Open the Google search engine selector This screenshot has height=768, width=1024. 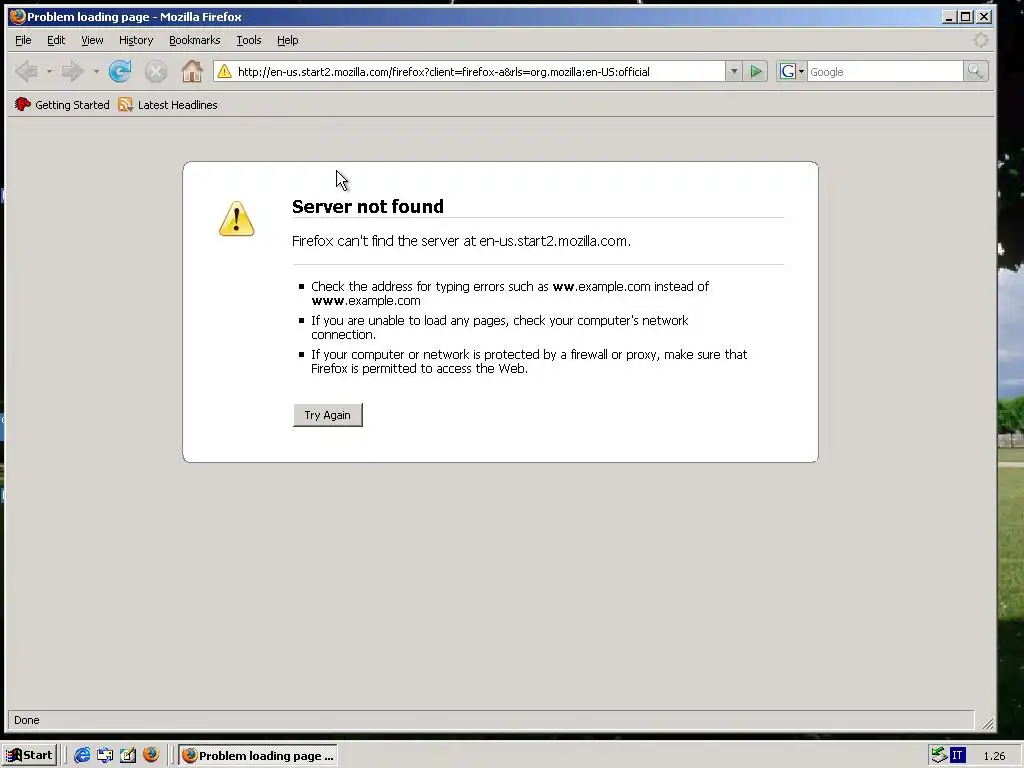point(792,71)
